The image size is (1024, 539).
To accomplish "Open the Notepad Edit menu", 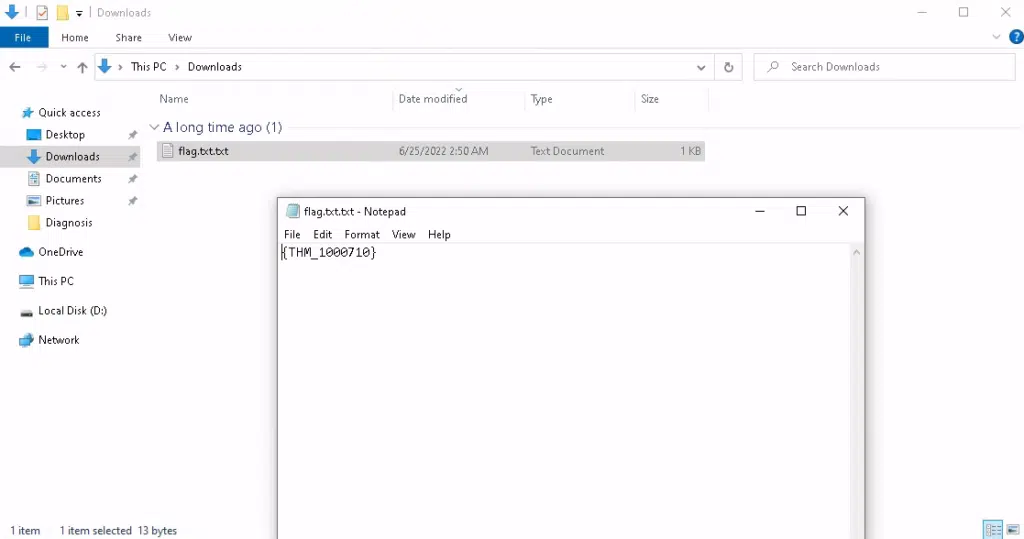I will coord(322,235).
